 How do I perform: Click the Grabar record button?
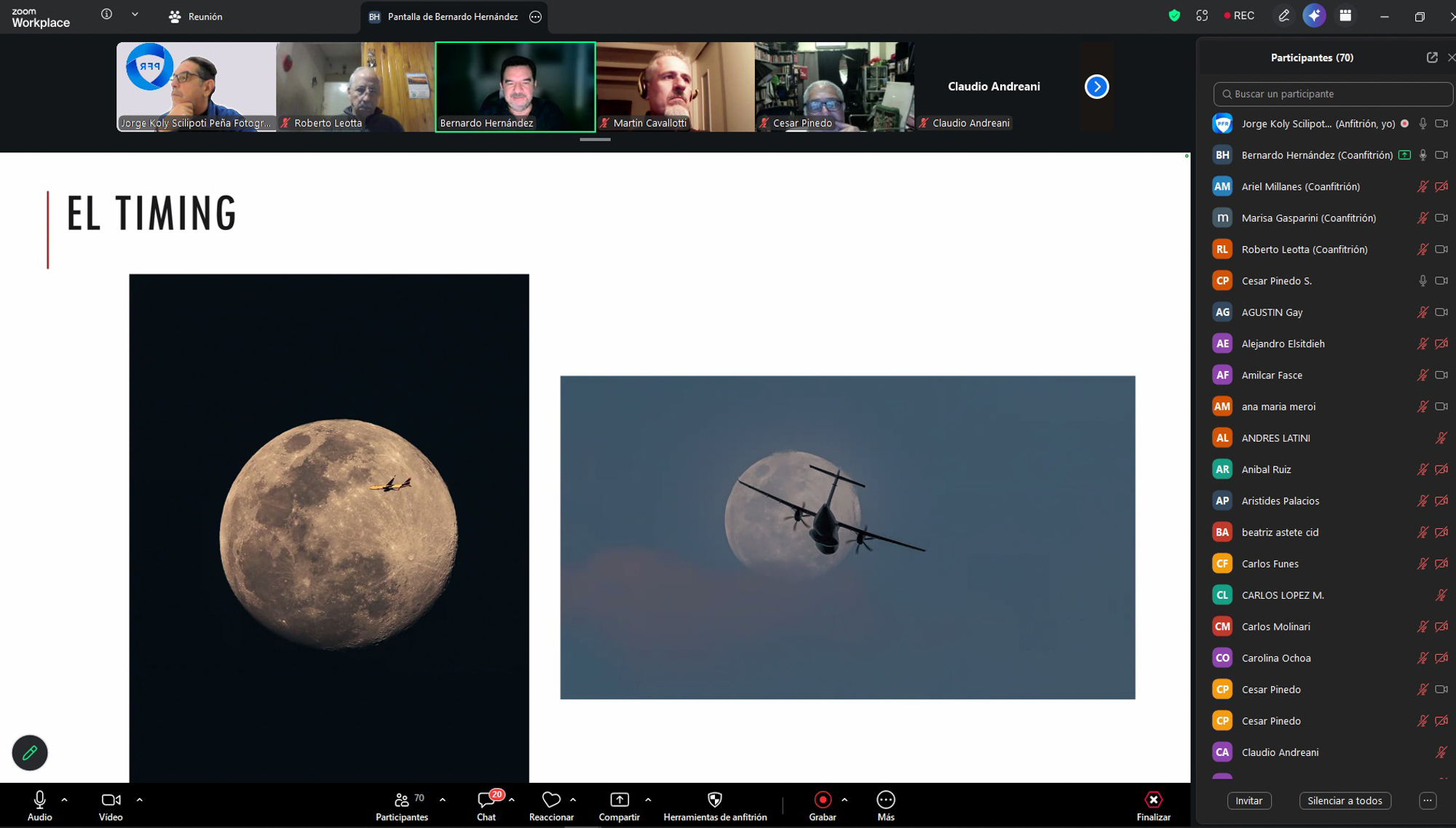point(823,806)
